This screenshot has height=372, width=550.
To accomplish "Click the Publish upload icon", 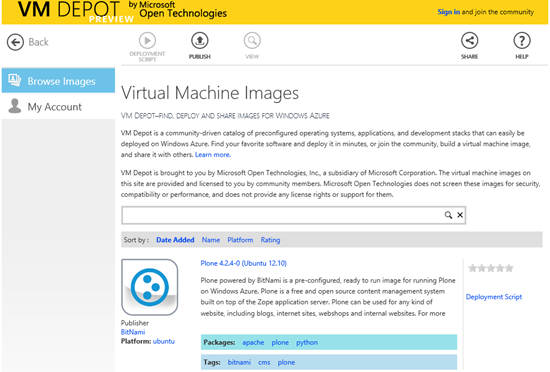I will [200, 41].
